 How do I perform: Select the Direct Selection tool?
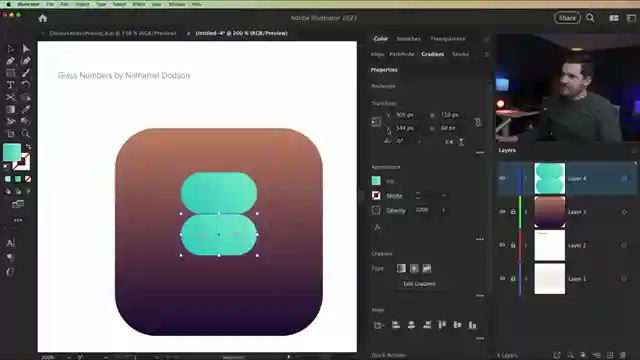click(x=26, y=49)
